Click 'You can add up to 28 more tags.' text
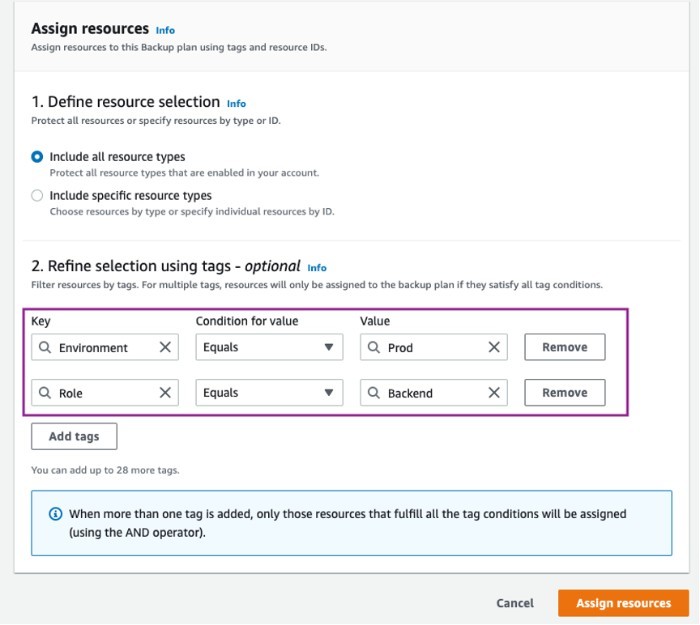 click(x=105, y=470)
